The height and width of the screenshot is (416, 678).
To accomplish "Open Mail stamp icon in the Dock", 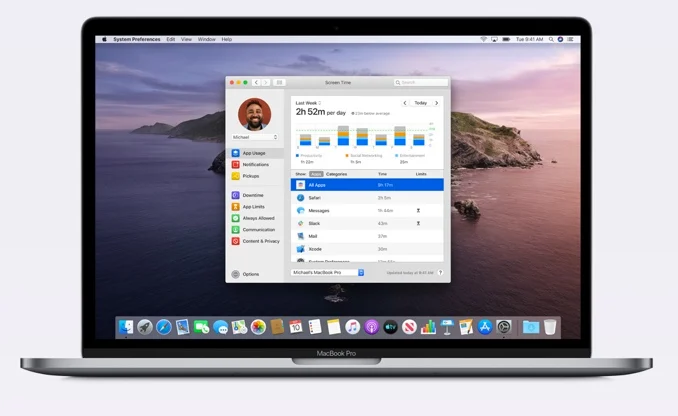I will pos(182,327).
